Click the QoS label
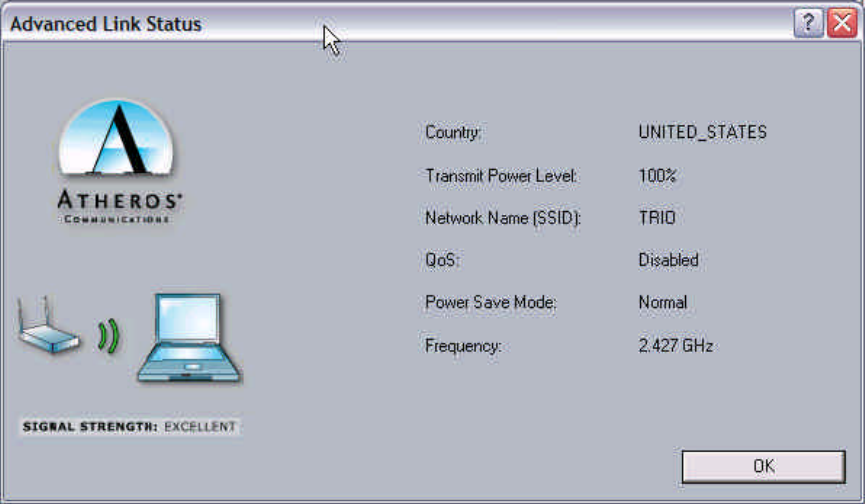865x504 pixels. [x=442, y=260]
